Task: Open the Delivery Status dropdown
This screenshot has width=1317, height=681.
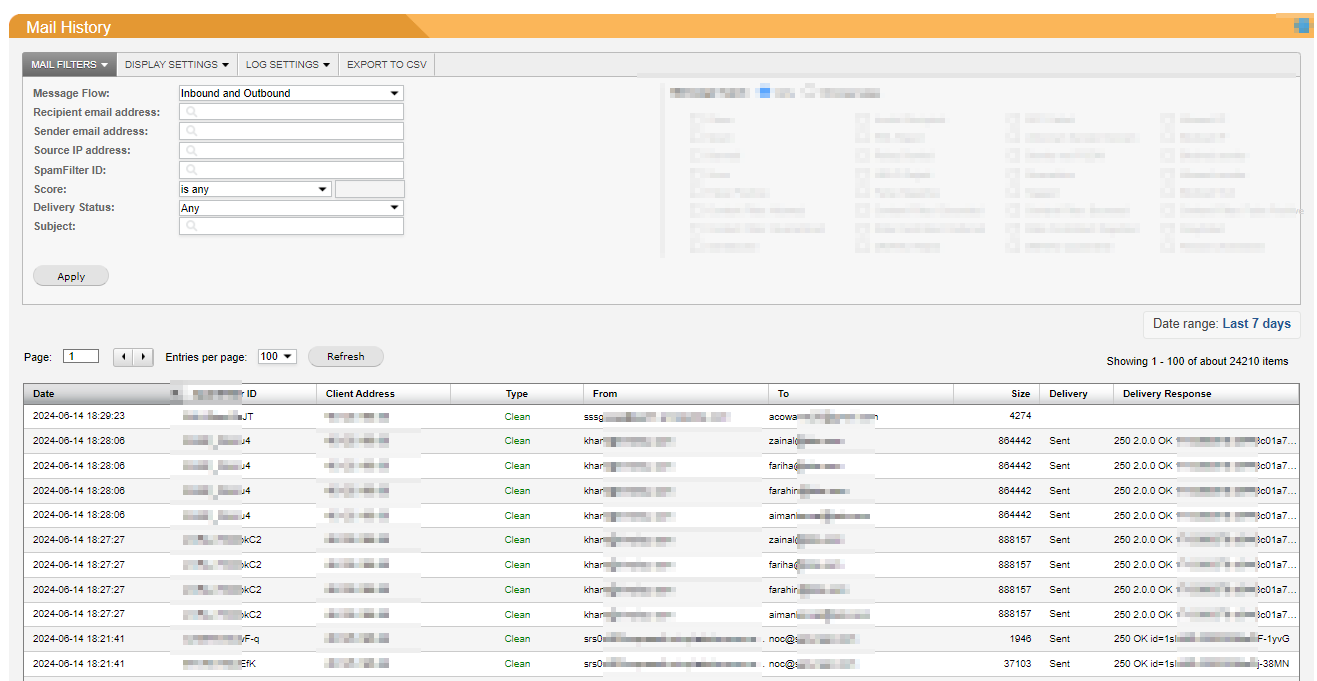Action: 290,208
